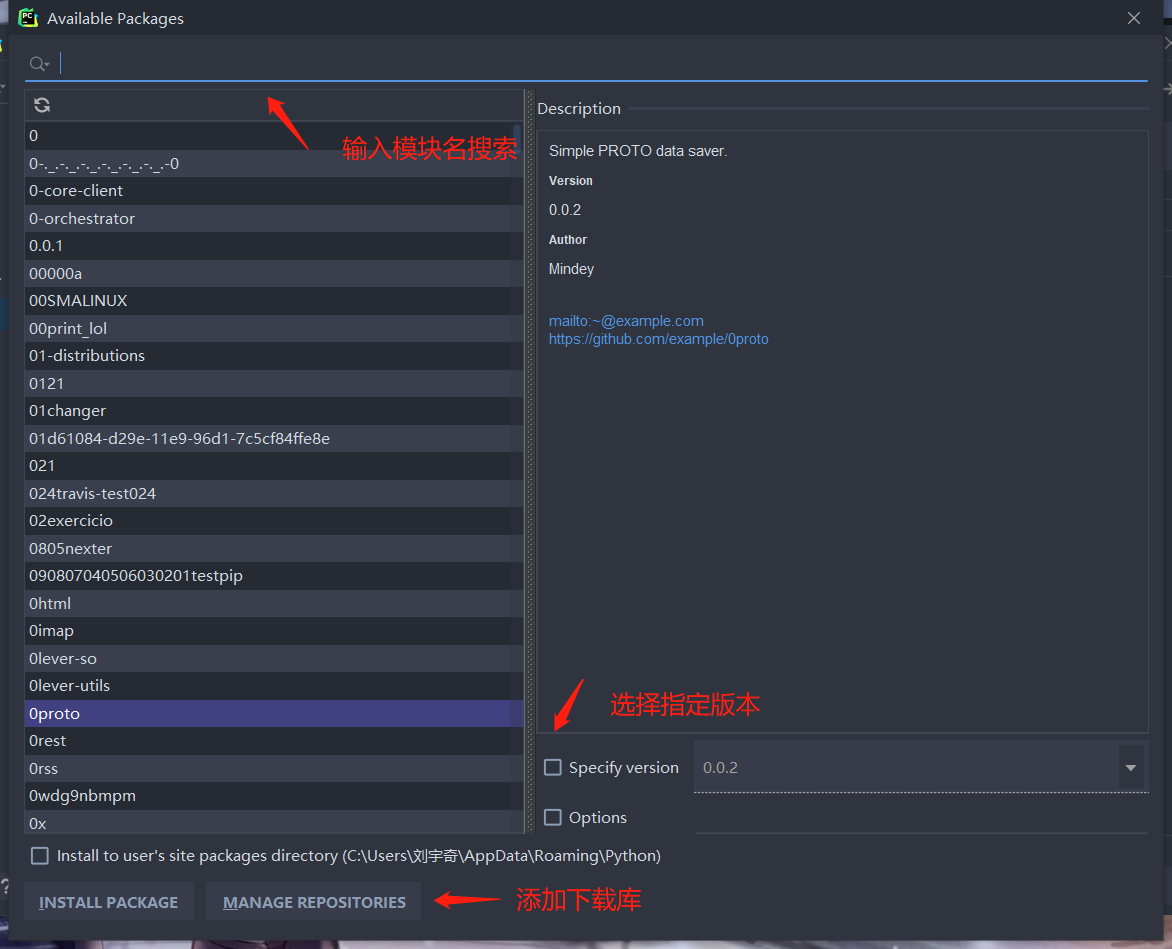
Task: Open the search options magnifier icon
Action: (39, 64)
